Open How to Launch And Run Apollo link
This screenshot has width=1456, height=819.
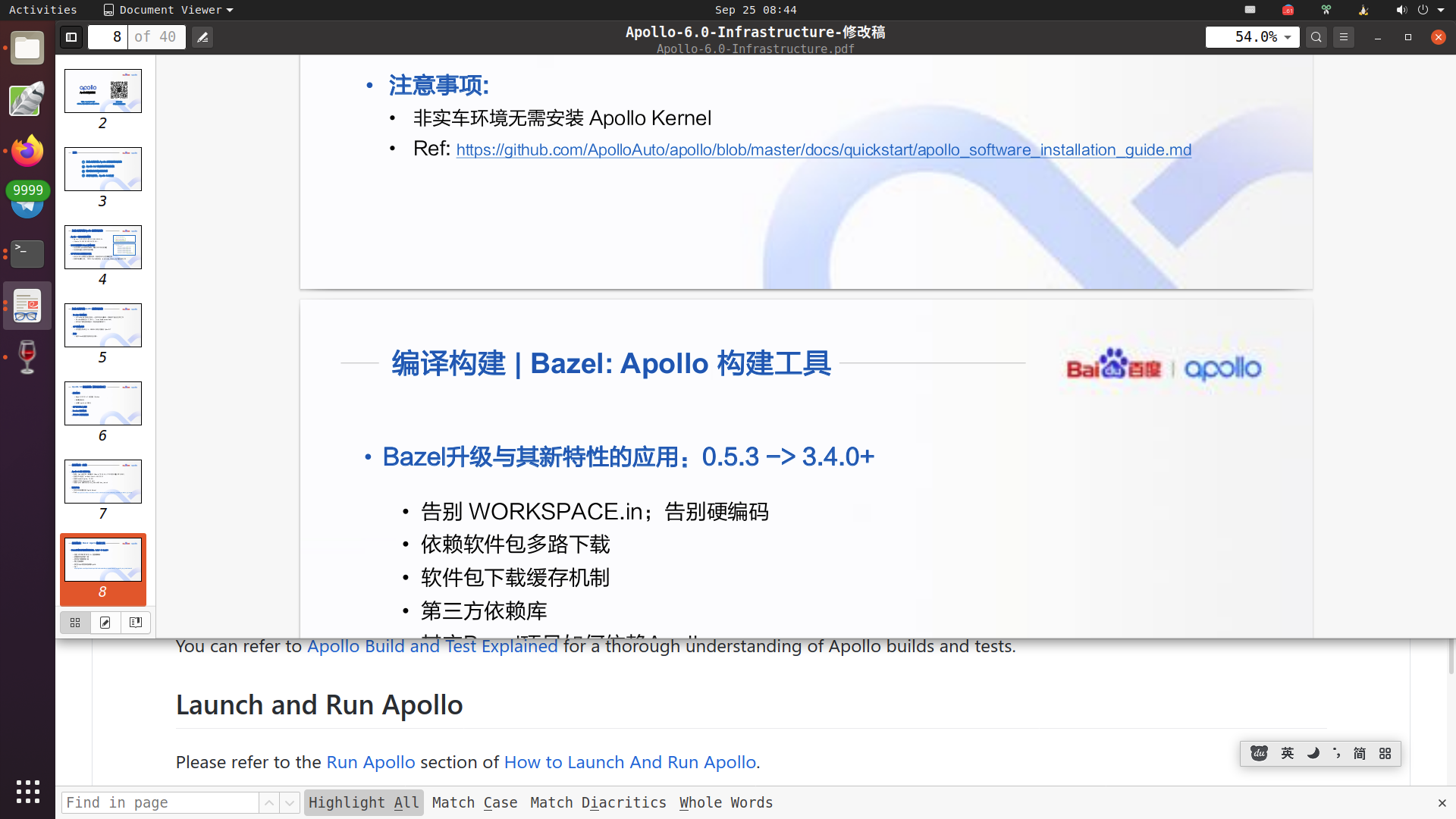click(629, 762)
